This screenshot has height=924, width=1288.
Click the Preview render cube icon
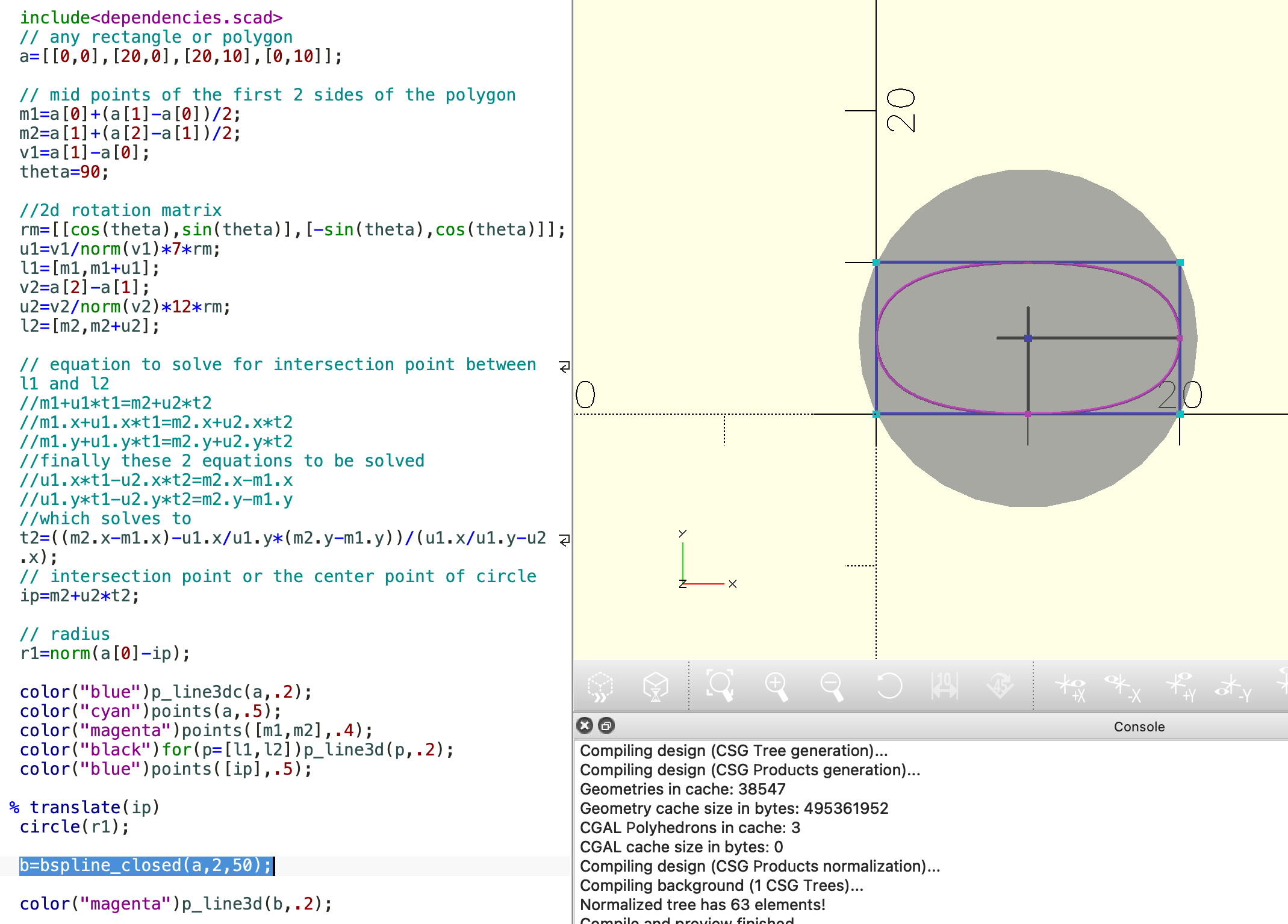(x=600, y=686)
